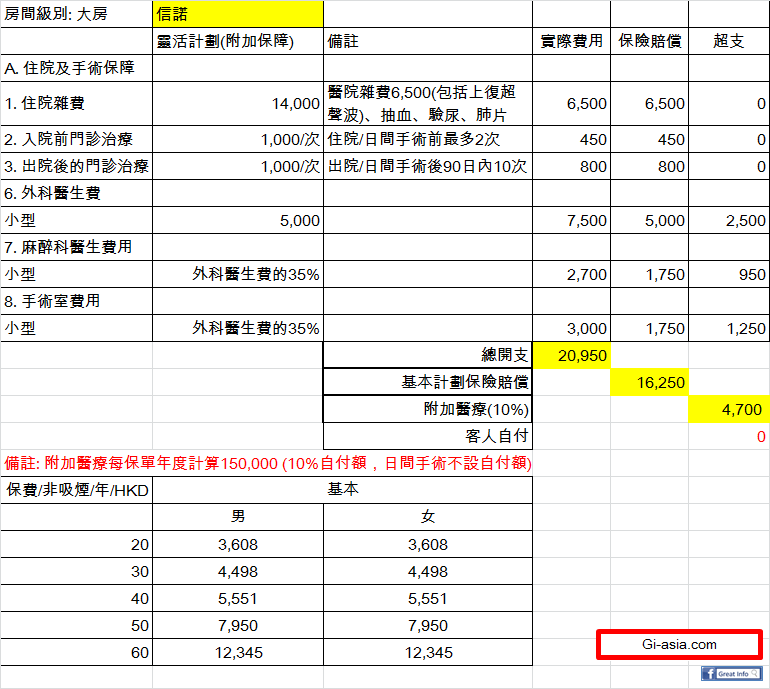
Task: Select the yellow 信諾 header cell
Action: tap(238, 14)
